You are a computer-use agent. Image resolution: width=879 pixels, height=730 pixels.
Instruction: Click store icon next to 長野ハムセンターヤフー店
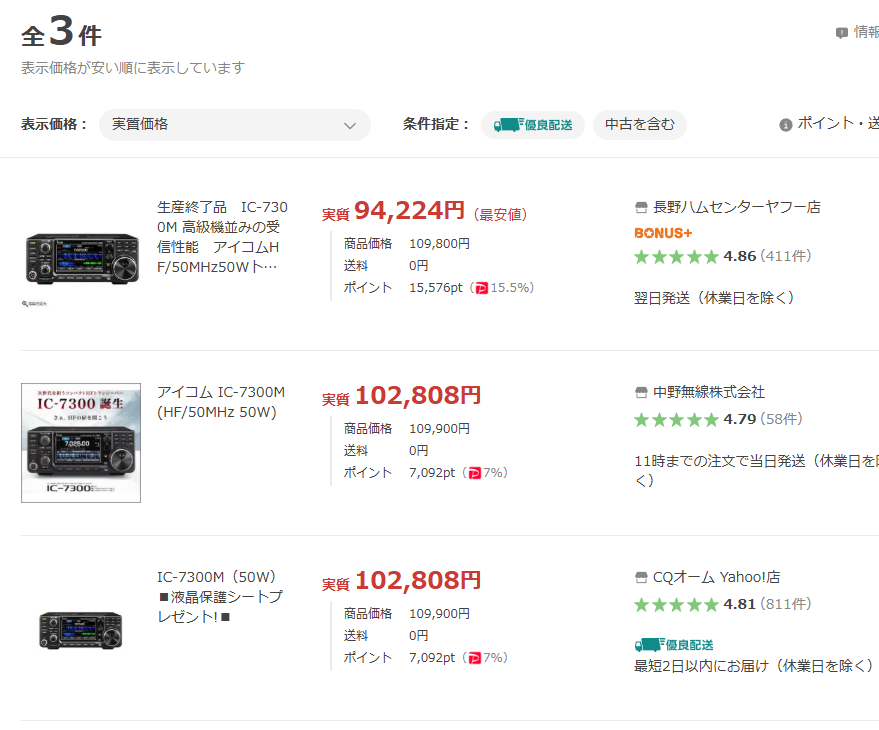pos(641,207)
